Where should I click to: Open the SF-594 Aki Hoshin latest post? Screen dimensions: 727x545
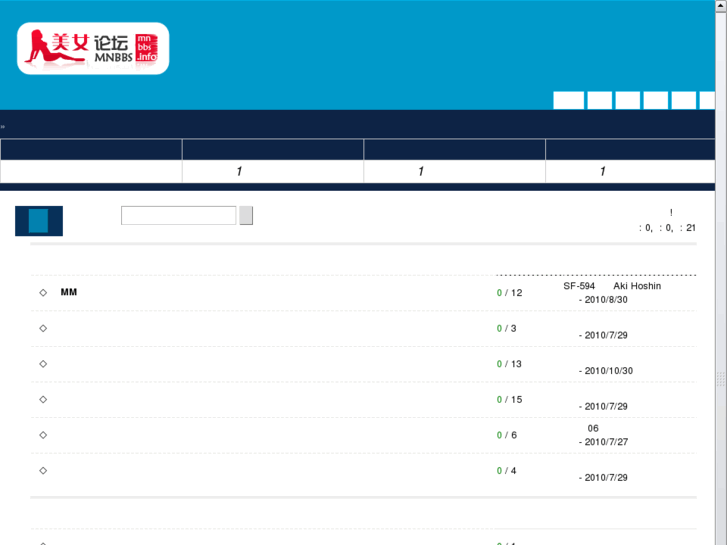point(612,286)
